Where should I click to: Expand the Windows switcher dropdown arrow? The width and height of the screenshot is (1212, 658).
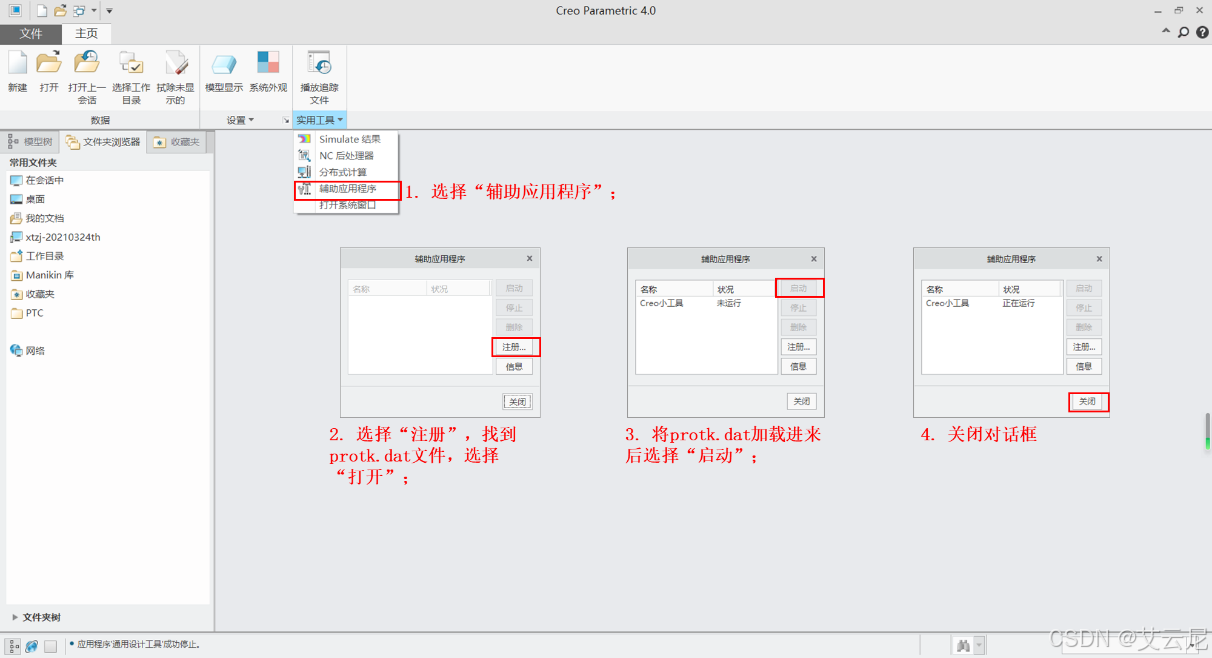coord(93,10)
